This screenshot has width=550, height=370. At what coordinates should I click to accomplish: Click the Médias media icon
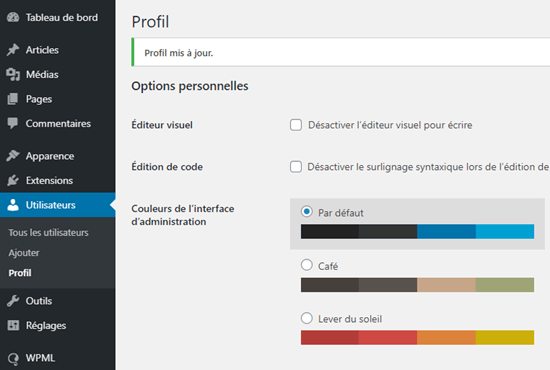(13, 74)
